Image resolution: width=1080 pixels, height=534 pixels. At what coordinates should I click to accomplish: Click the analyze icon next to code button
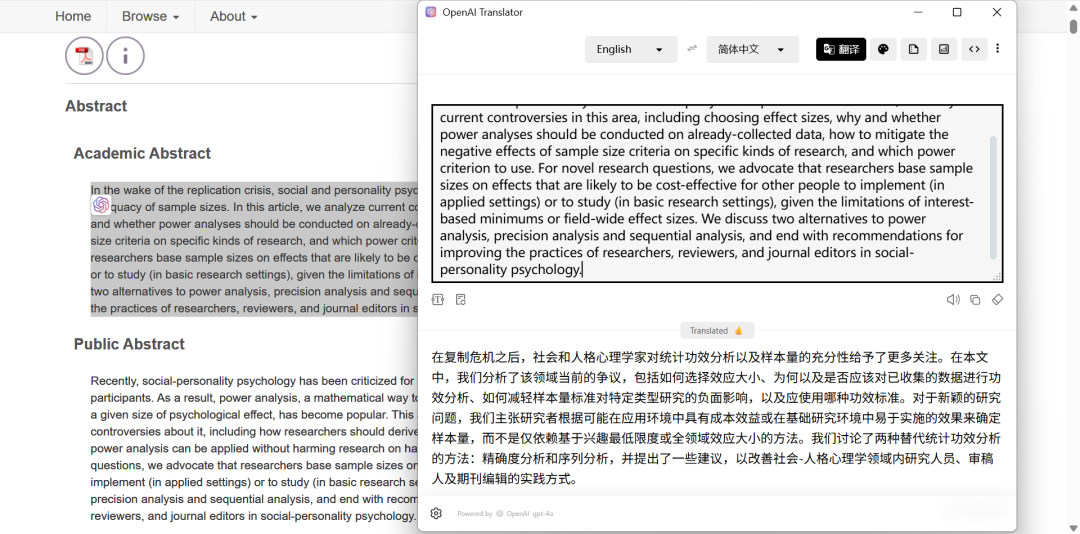(943, 49)
